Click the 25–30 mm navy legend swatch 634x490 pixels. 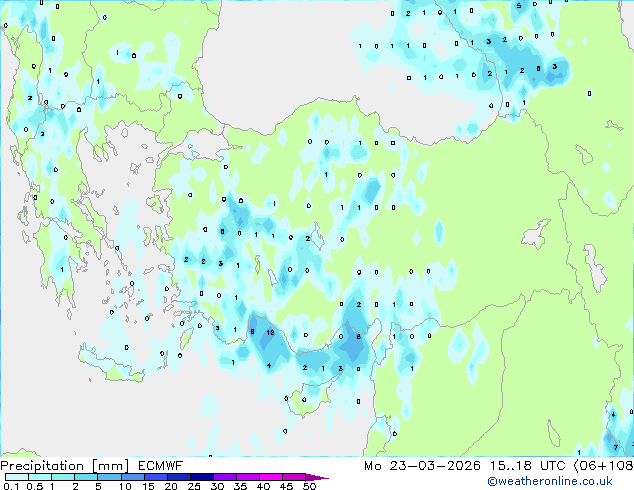click(202, 477)
